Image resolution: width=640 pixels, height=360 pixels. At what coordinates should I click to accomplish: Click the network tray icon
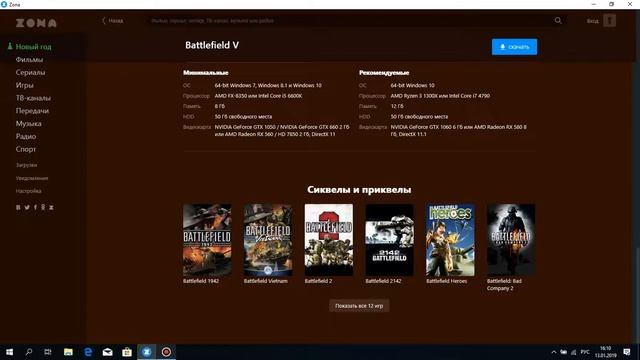[x=573, y=352]
